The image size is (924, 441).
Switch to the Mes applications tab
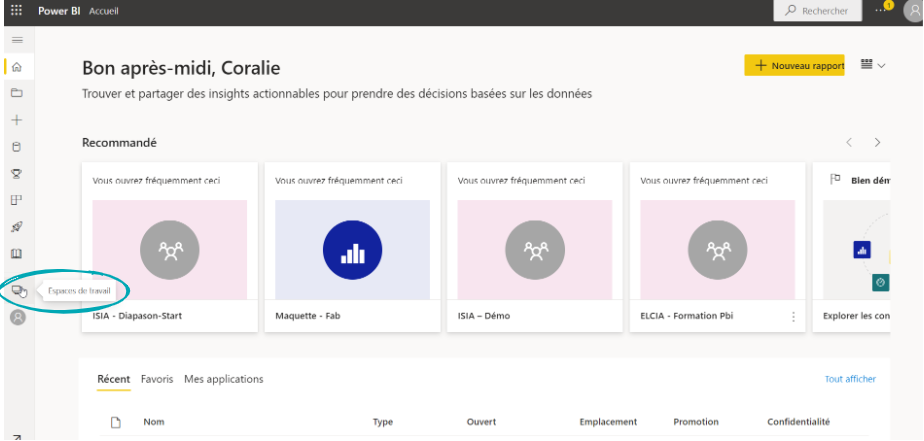(224, 379)
